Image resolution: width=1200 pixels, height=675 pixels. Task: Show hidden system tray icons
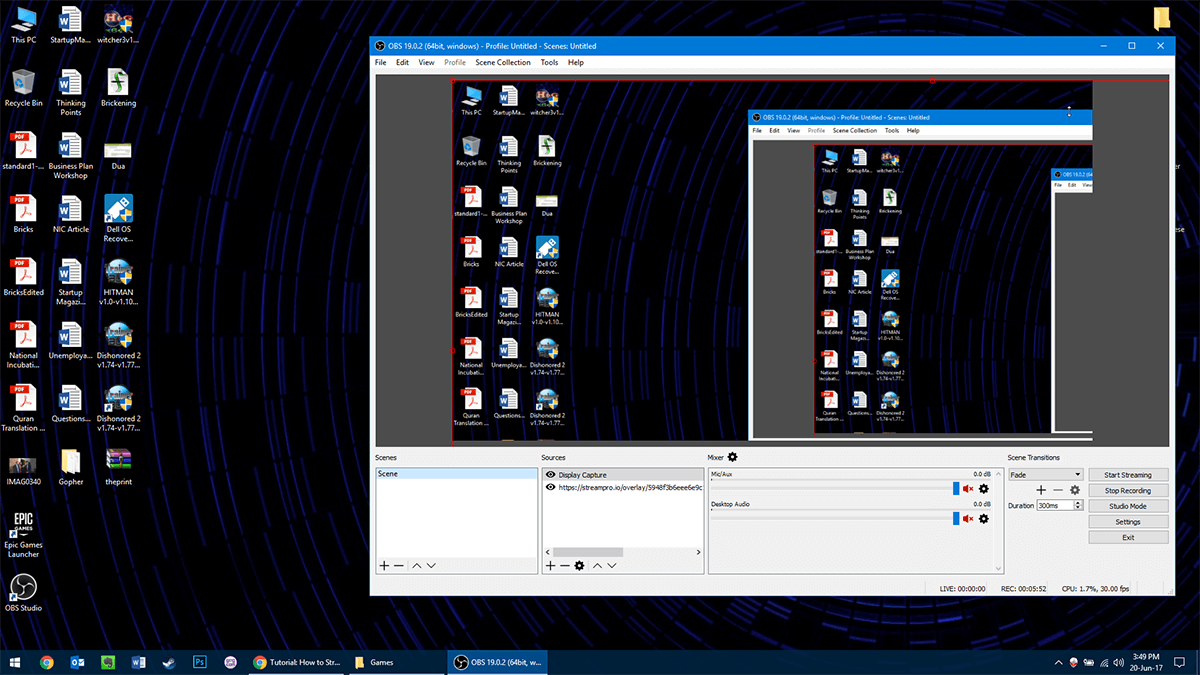1058,662
